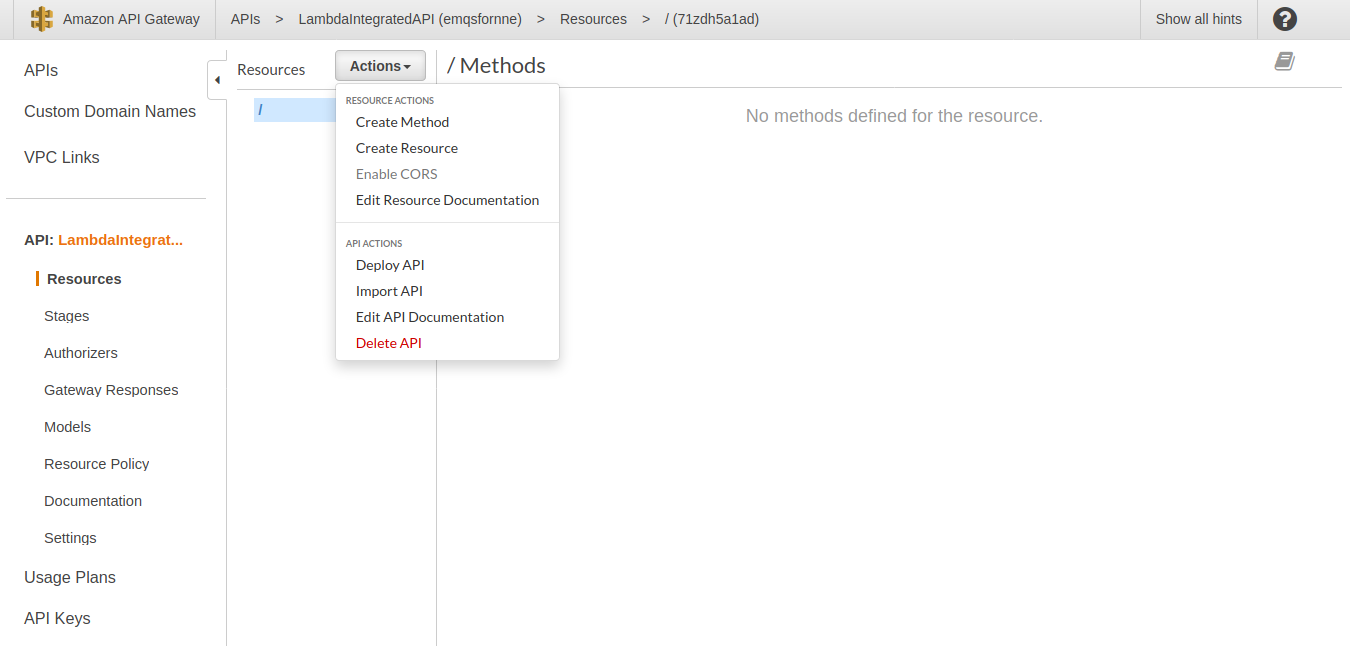The image size is (1350, 646).
Task: Open the Resource Policy page
Action: tap(96, 464)
